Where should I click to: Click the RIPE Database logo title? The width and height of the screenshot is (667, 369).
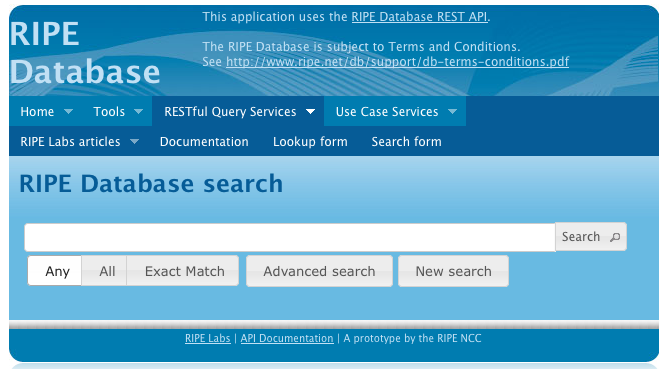pos(85,53)
